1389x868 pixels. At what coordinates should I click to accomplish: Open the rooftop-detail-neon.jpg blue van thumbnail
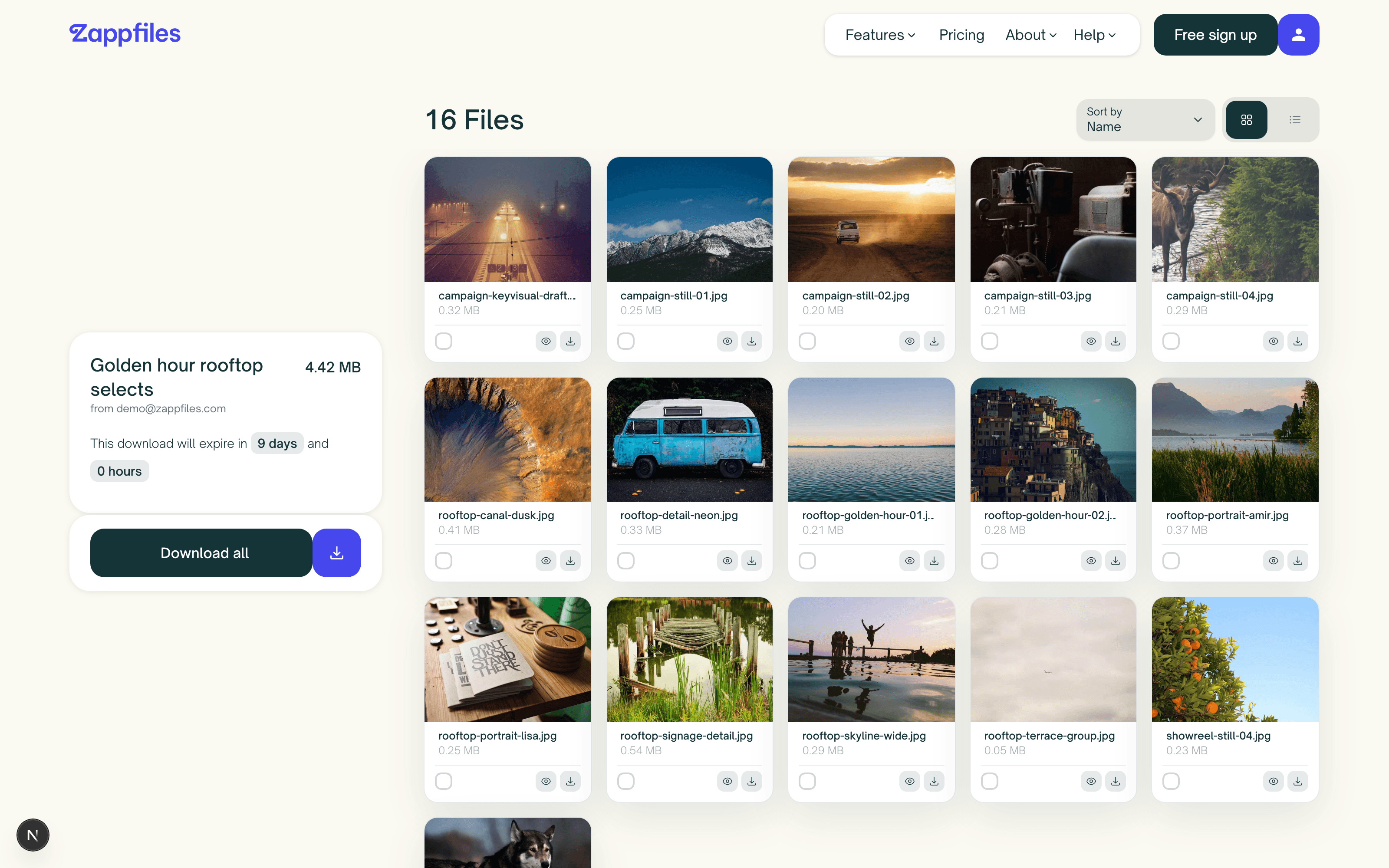click(x=689, y=439)
